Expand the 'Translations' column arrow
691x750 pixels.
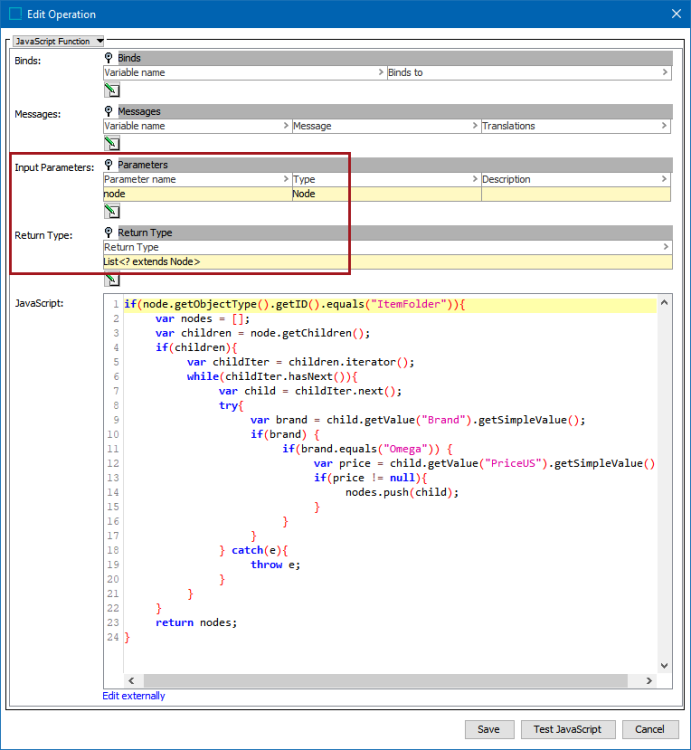[x=664, y=126]
